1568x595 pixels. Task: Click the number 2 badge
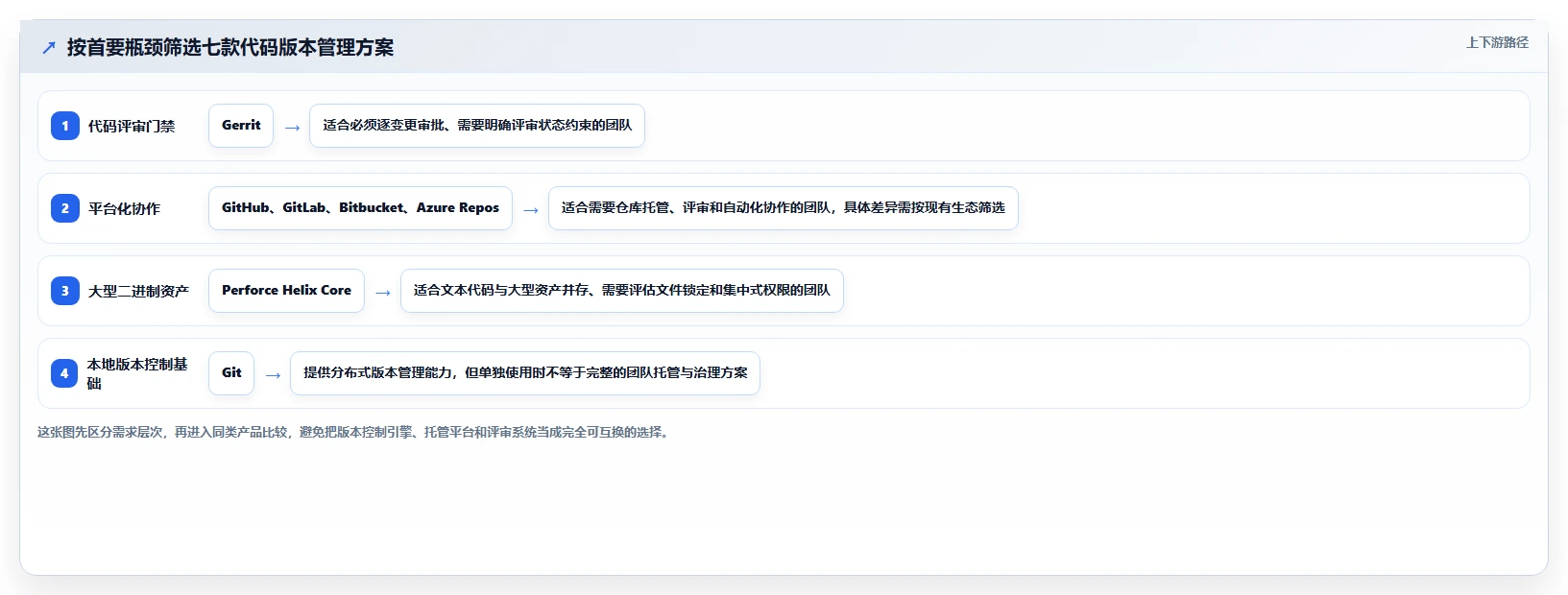65,208
